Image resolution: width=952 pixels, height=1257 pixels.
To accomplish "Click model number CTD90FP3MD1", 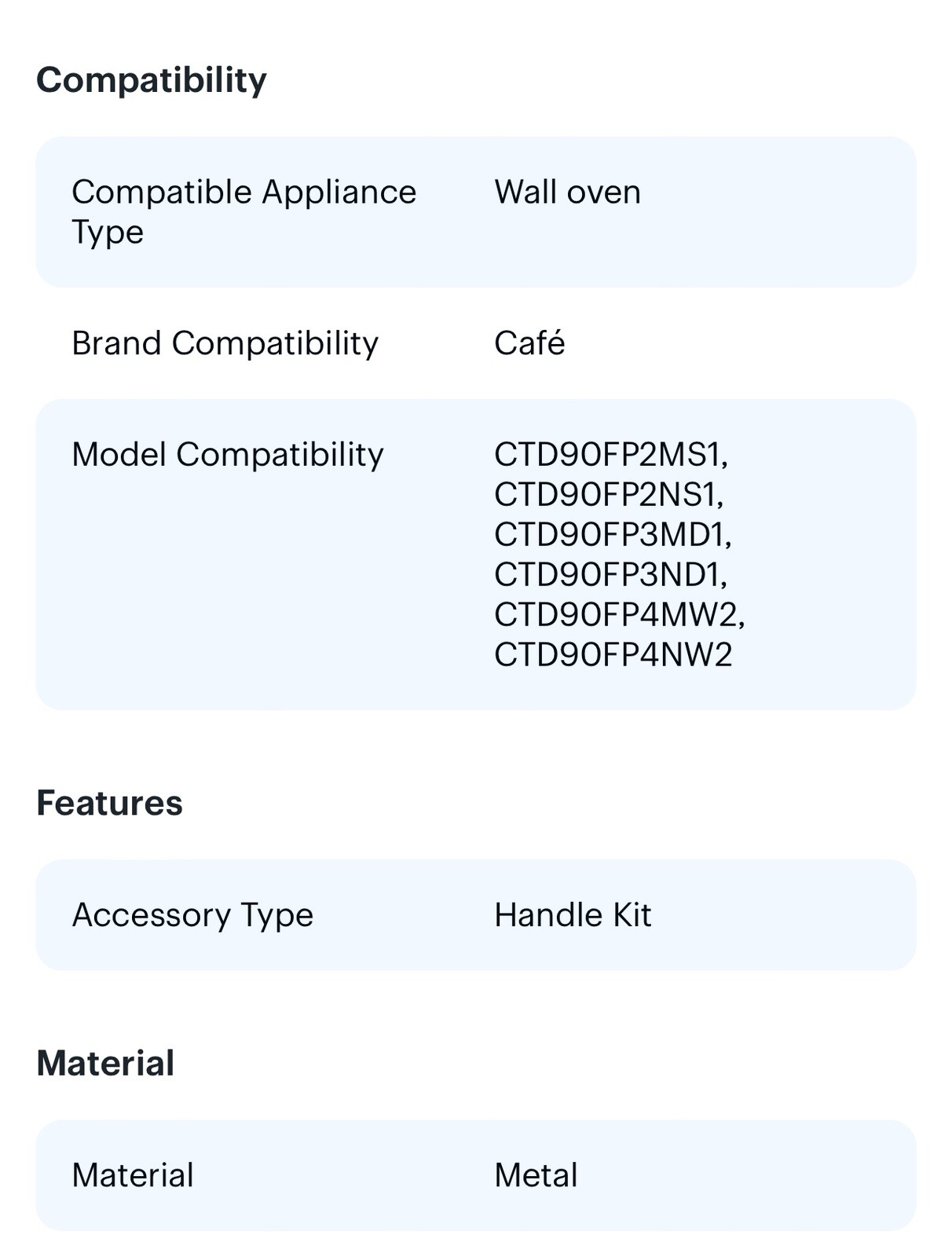I will point(613,535).
